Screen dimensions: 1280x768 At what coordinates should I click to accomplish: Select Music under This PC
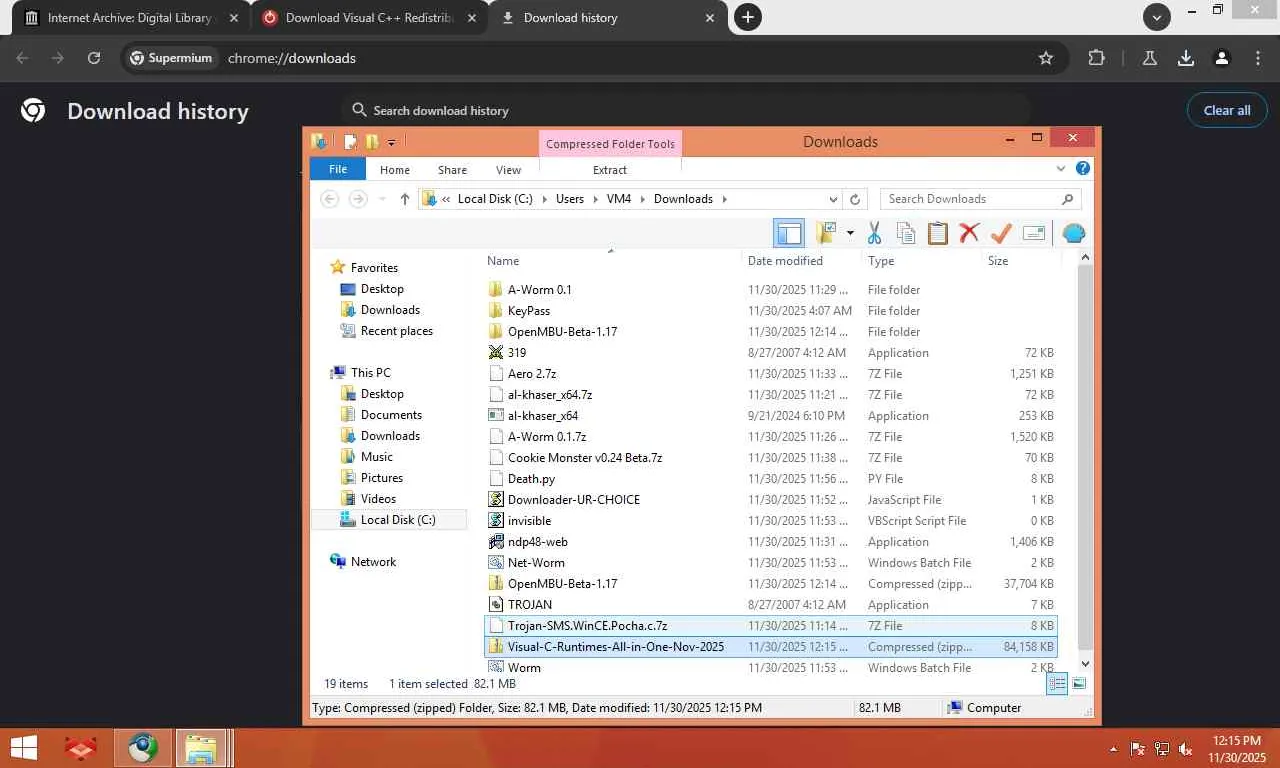(x=376, y=457)
